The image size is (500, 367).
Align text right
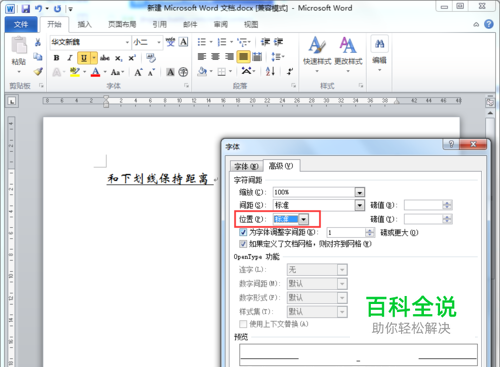[x=229, y=57]
